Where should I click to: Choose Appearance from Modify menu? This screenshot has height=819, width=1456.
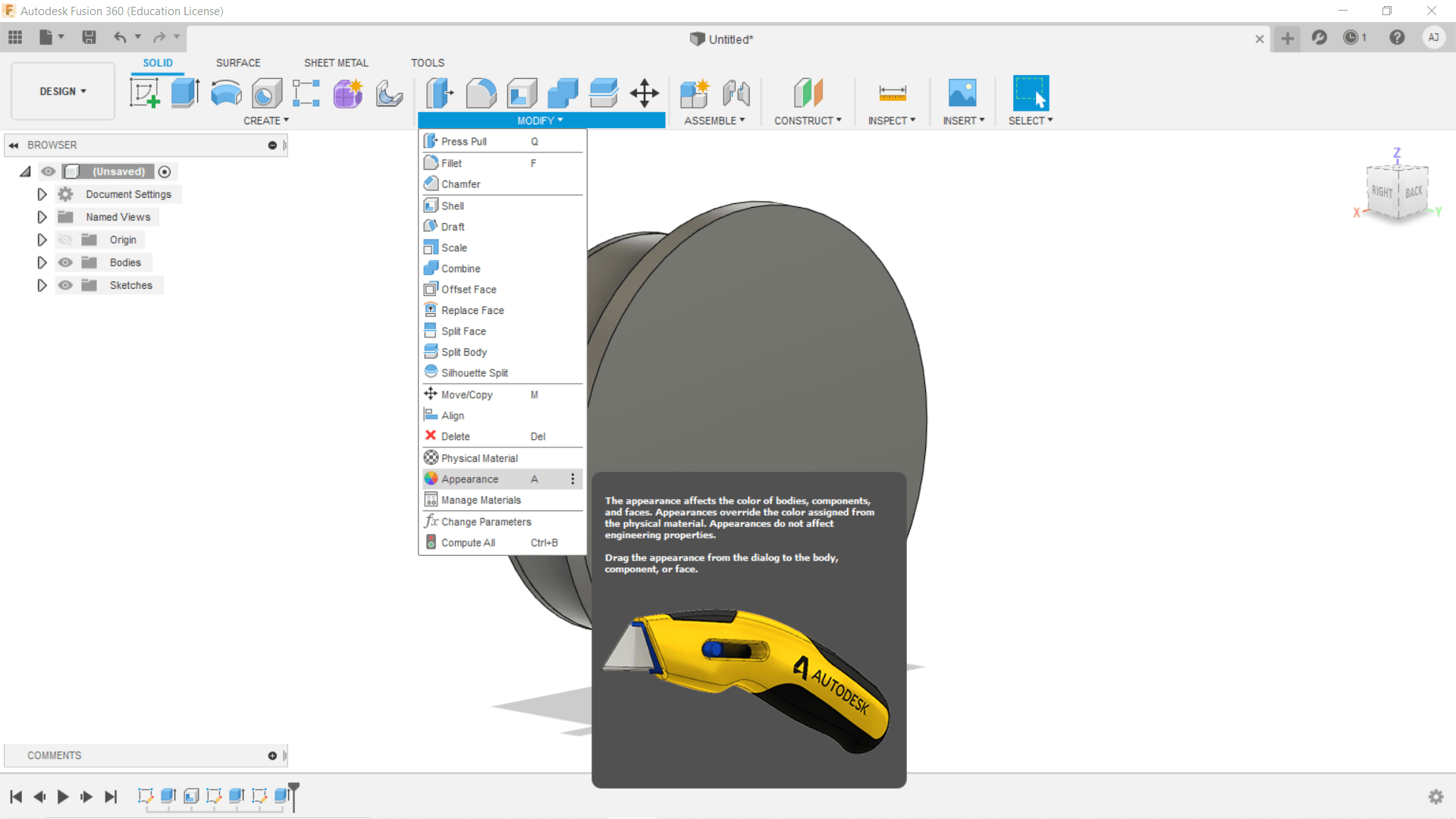470,479
